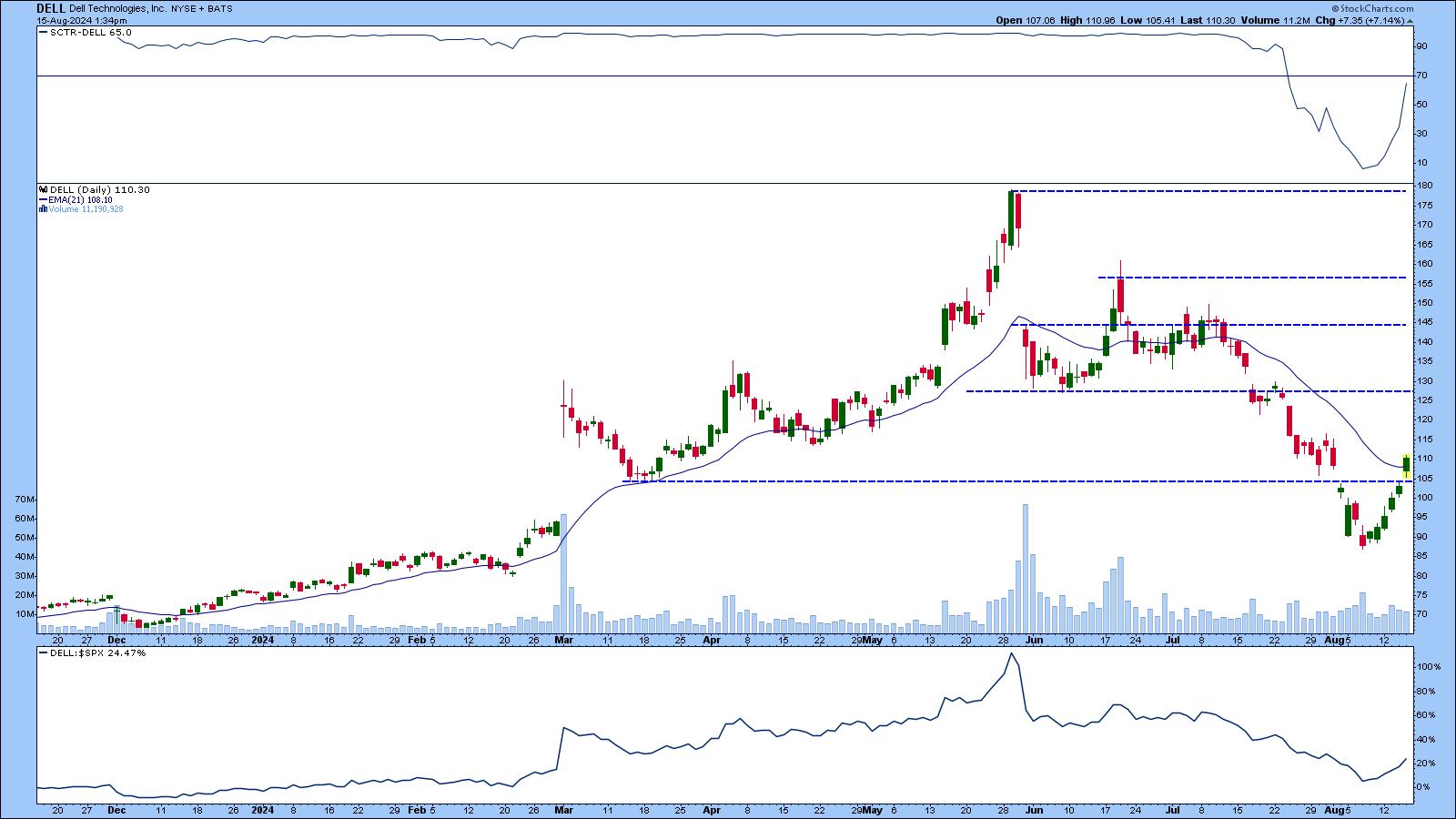The image size is (1456, 819).
Task: Click the volume bars icon in legend
Action: coord(43,209)
